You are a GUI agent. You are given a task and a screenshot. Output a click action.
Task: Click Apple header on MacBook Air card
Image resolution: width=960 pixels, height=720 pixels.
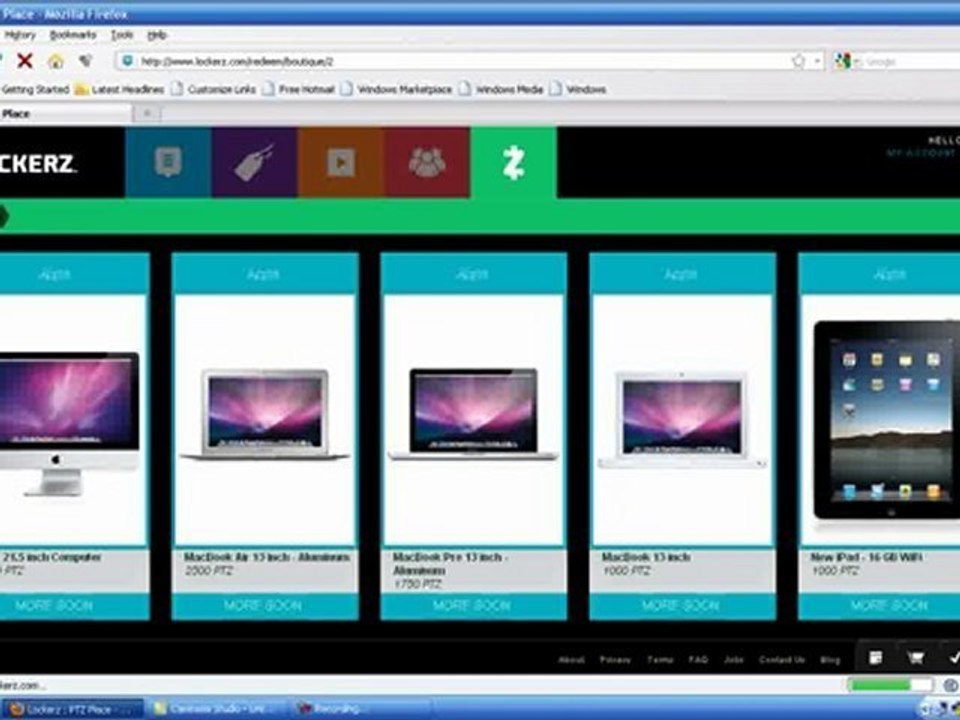(264, 274)
